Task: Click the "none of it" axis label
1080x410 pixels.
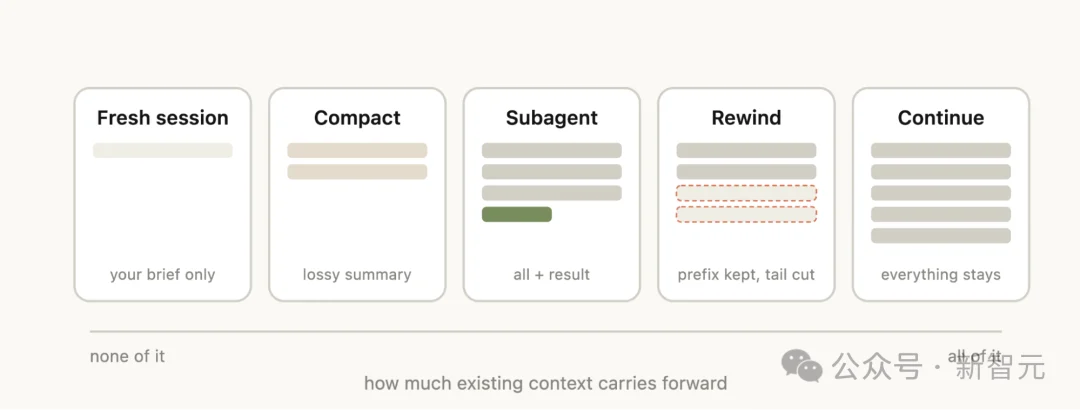Action: point(127,356)
